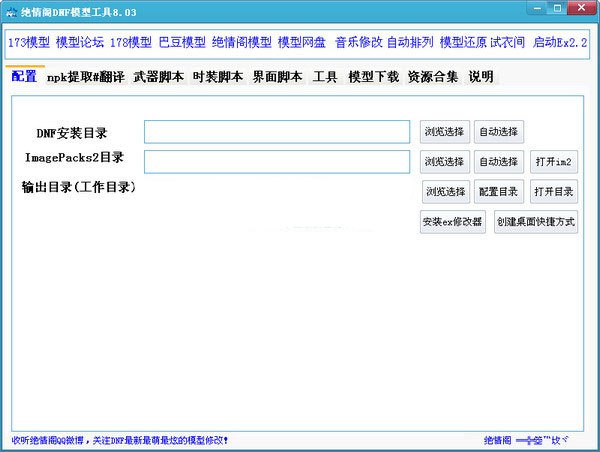Switch to the 界面脚本 tab
600x452 pixels.
[x=277, y=77]
